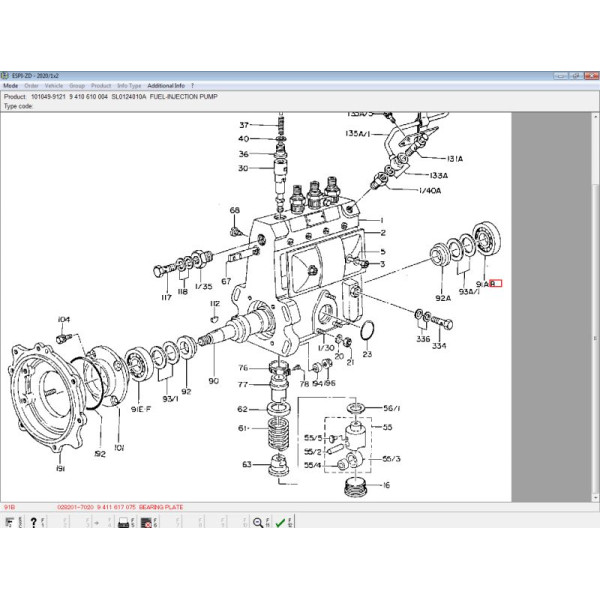Click part number 90 near the camshaft
The image size is (600, 600).
213,380
